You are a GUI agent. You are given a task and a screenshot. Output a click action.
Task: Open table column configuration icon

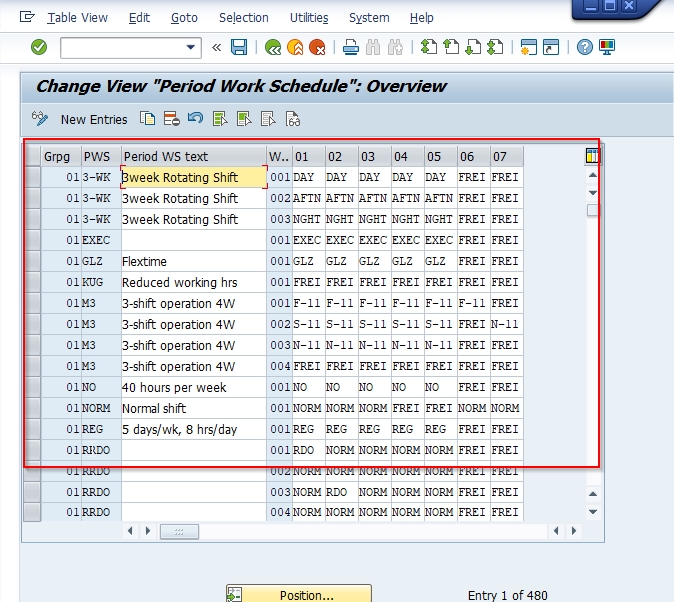593,156
